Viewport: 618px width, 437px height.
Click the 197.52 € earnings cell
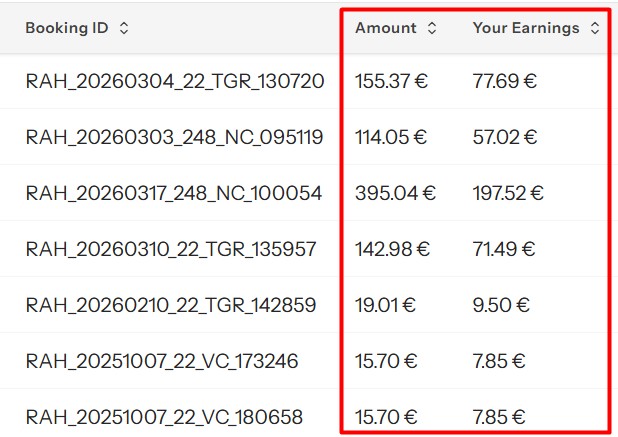[x=508, y=193]
